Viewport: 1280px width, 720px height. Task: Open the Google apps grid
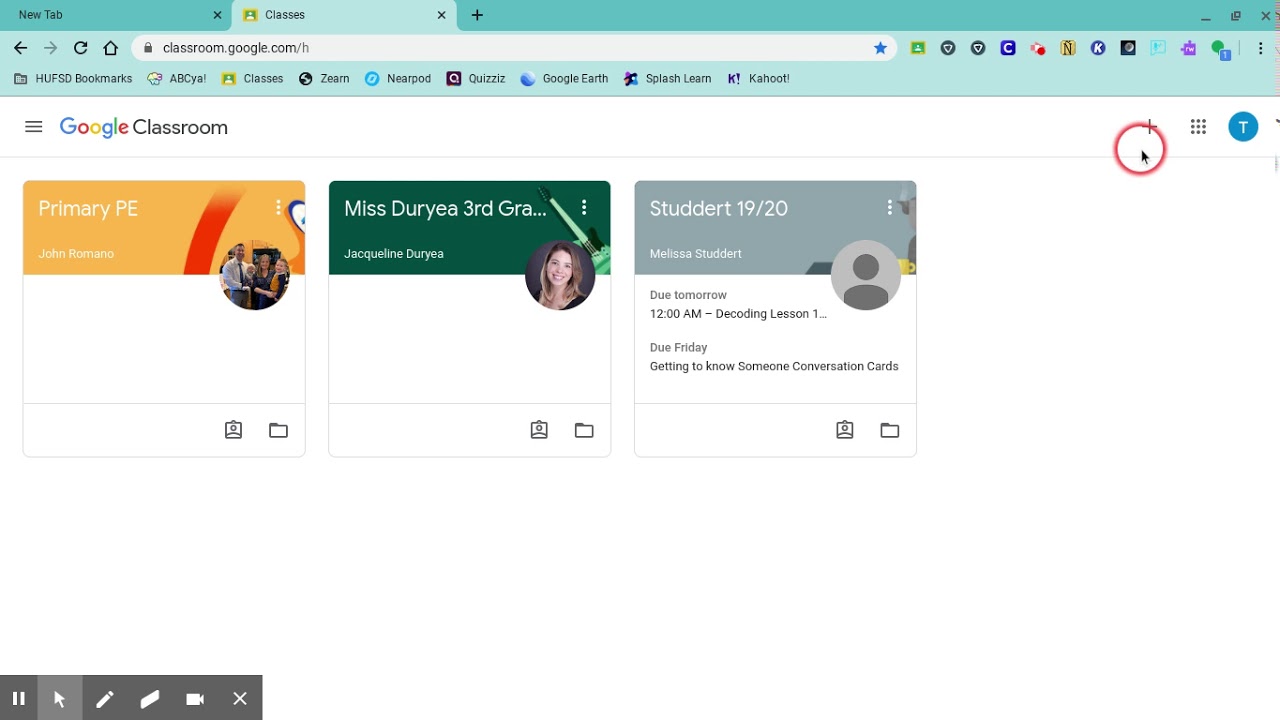pyautogui.click(x=1198, y=127)
